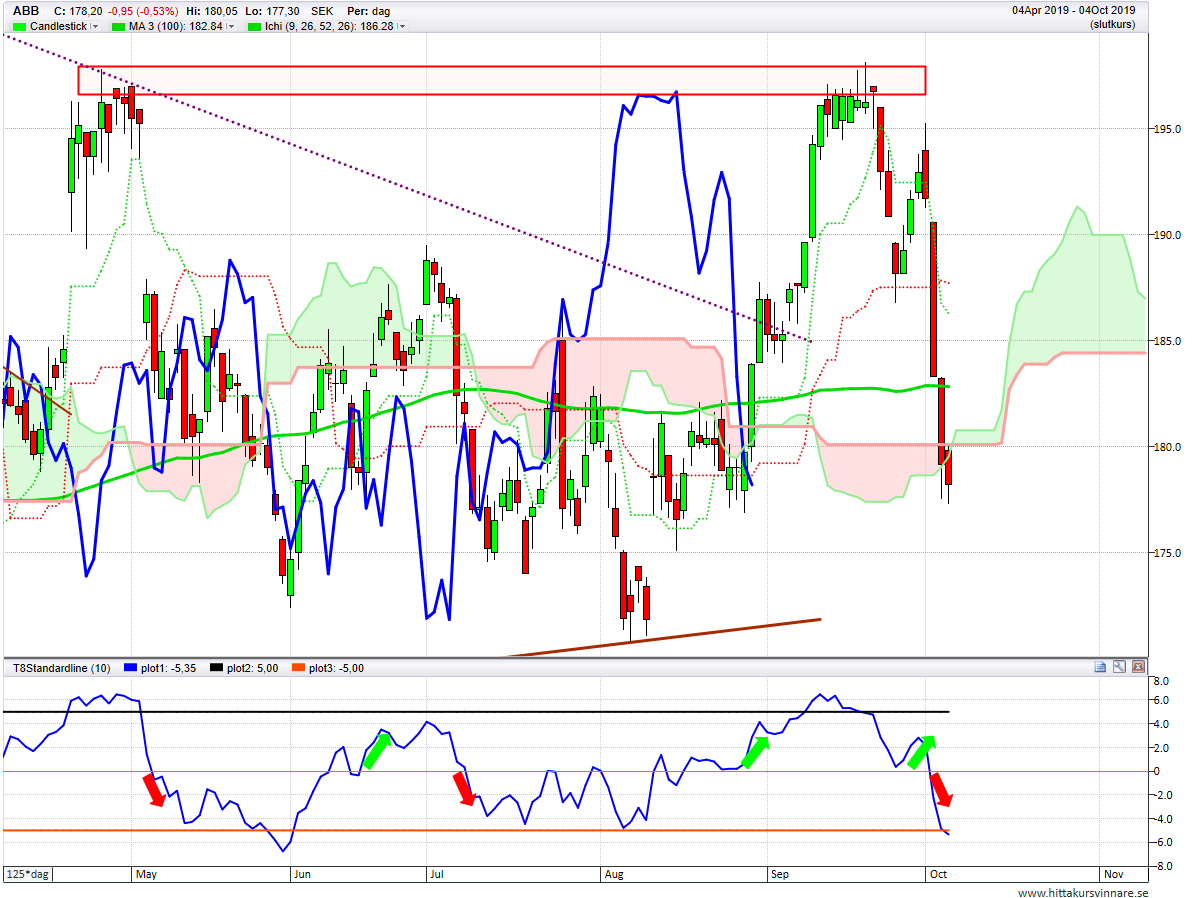Click the Ichi (9, 26, 52, 26): 186.28 label
This screenshot has height=898, width=1193.
pyautogui.click(x=329, y=26)
